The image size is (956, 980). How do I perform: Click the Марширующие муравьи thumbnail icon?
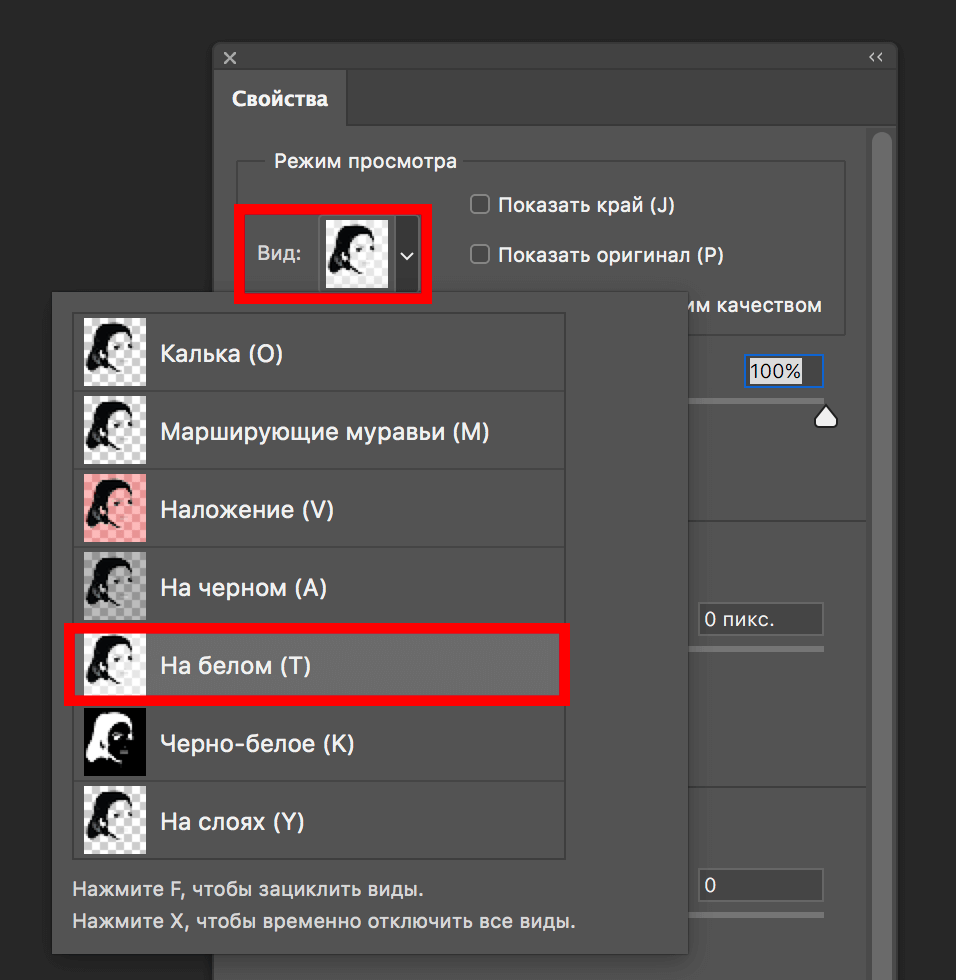115,431
